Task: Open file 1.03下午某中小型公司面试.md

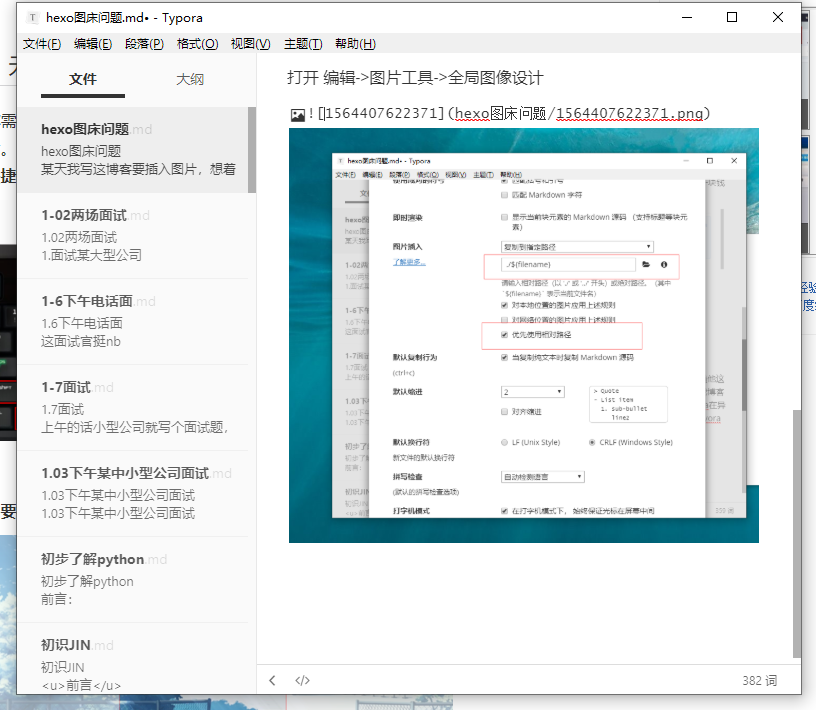Action: coord(133,493)
